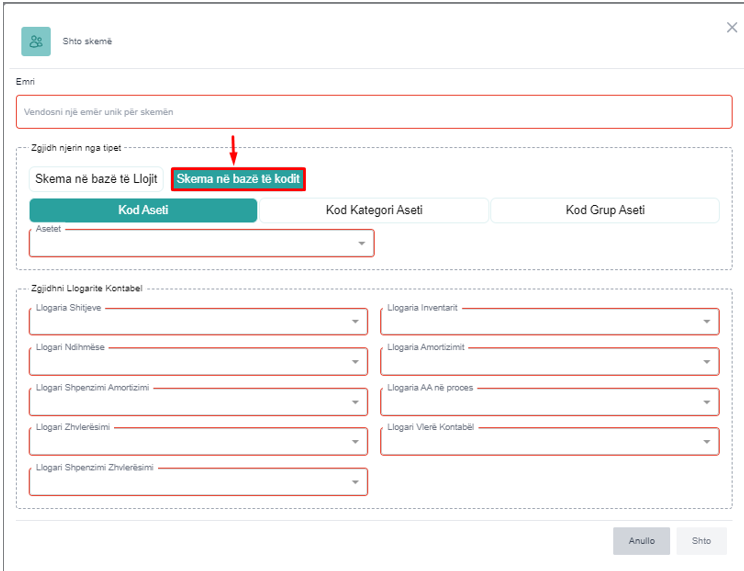Click the Emri name input field
744x571 pixels.
coord(374,112)
